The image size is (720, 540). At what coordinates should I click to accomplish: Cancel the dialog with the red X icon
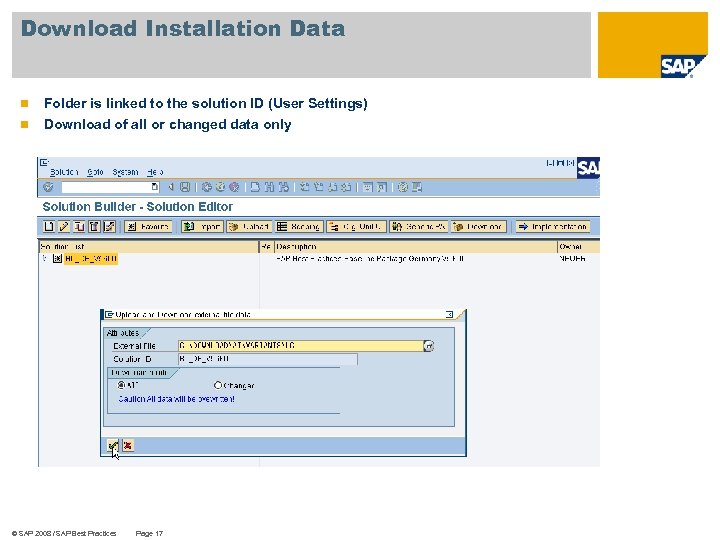pyautogui.click(x=128, y=445)
